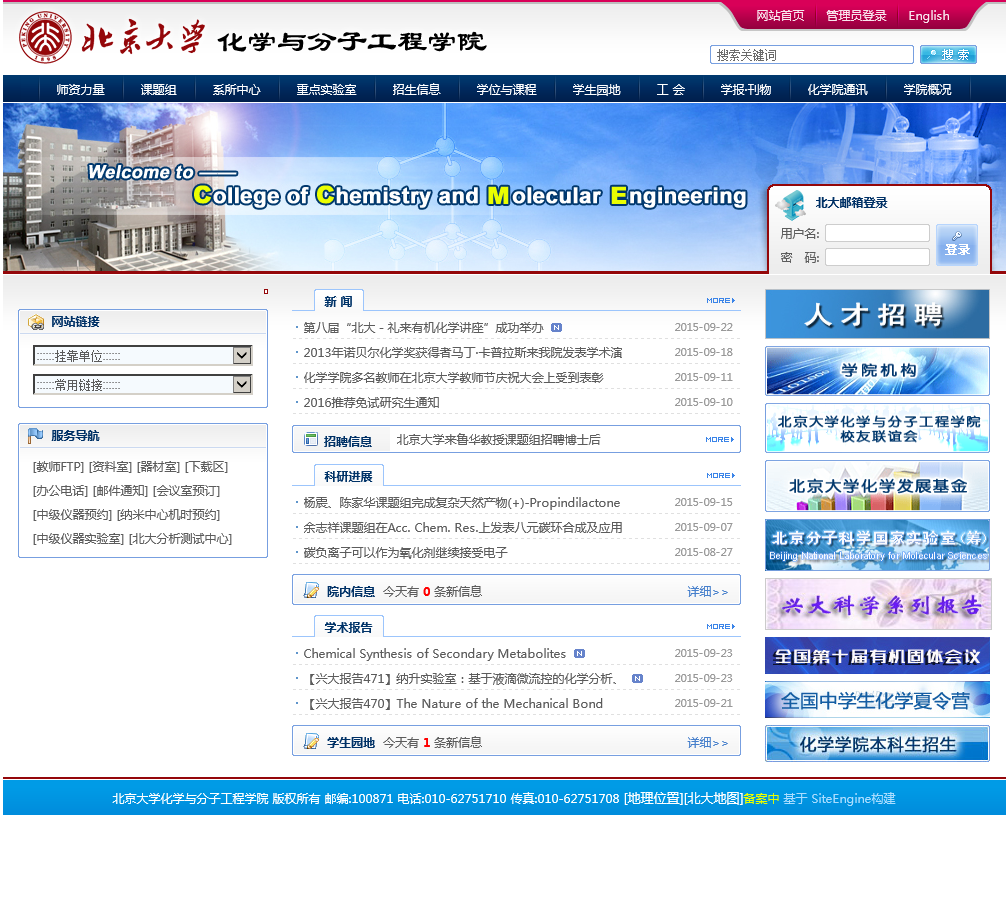Click the 搜索 search button
This screenshot has width=1008, height=916.
[948, 55]
